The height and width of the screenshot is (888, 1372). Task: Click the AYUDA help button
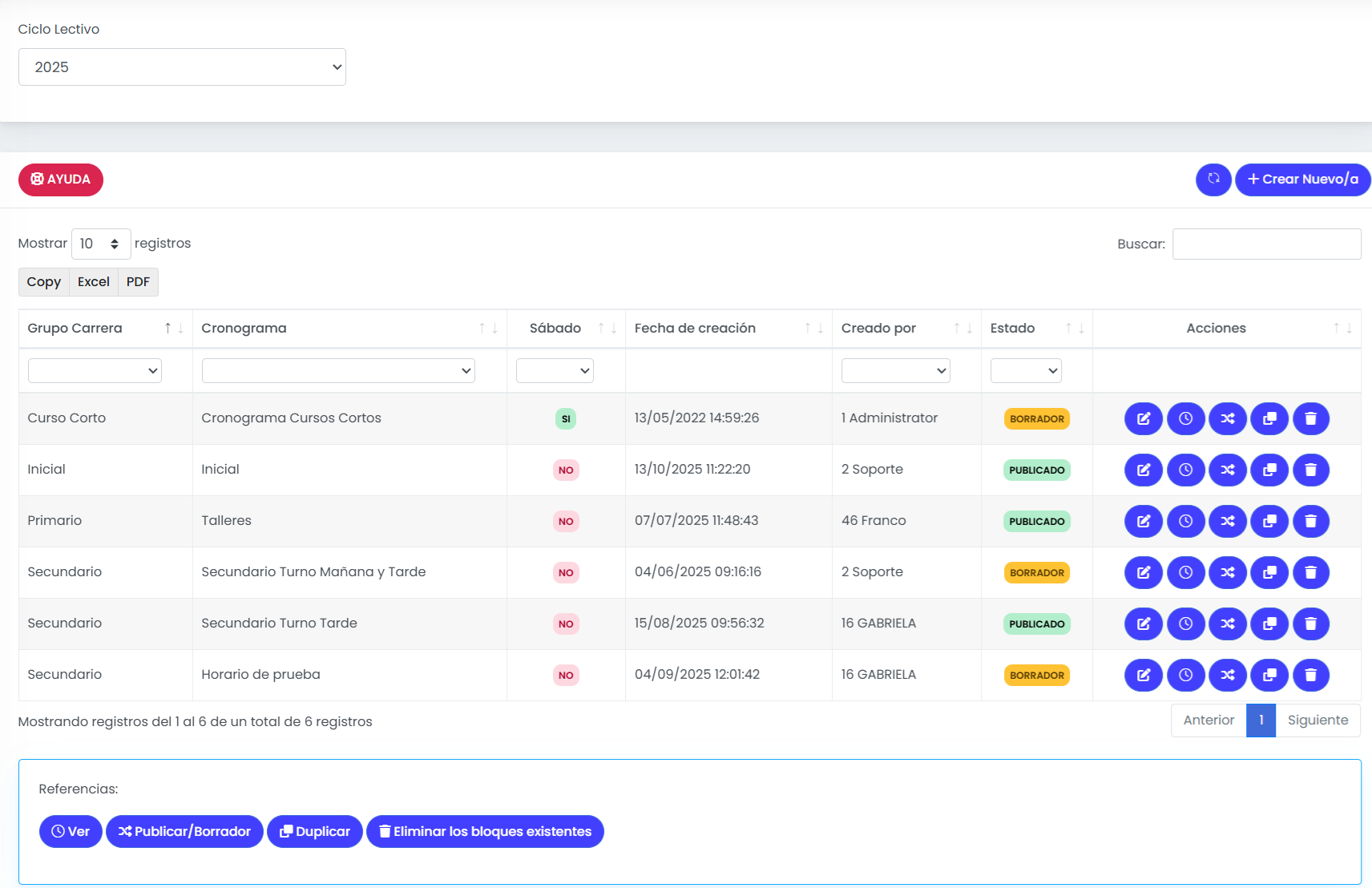pos(61,180)
